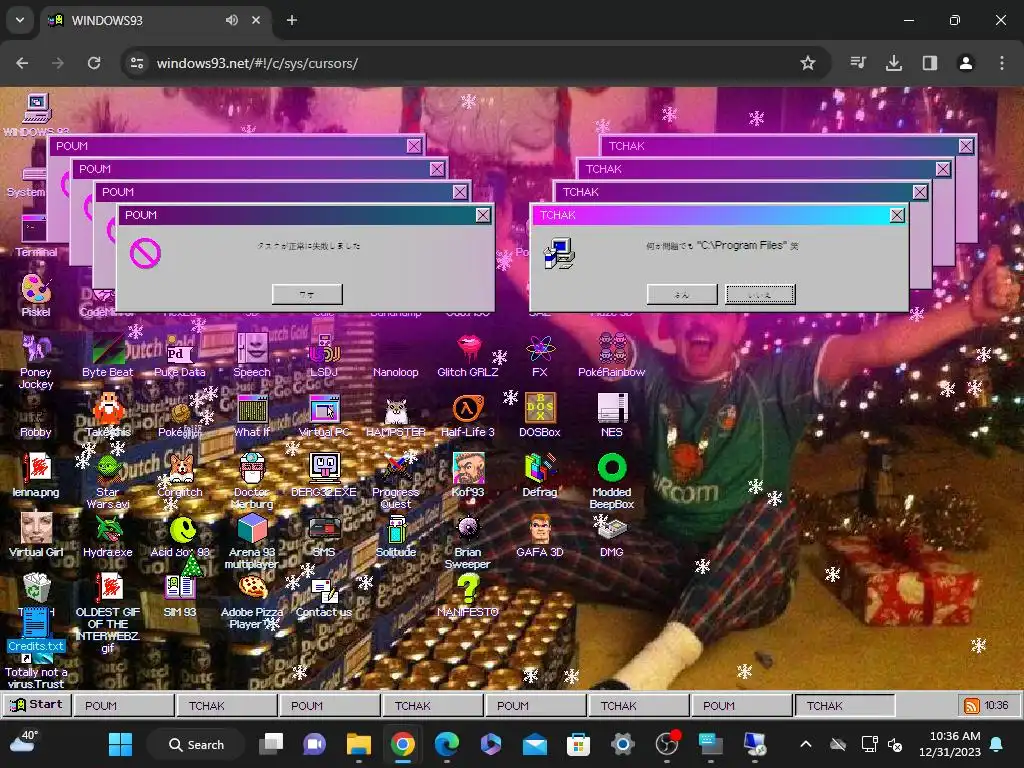Screen dimensions: 1024x768
Task: Close the rearmost TCHAK window
Action: tap(966, 146)
